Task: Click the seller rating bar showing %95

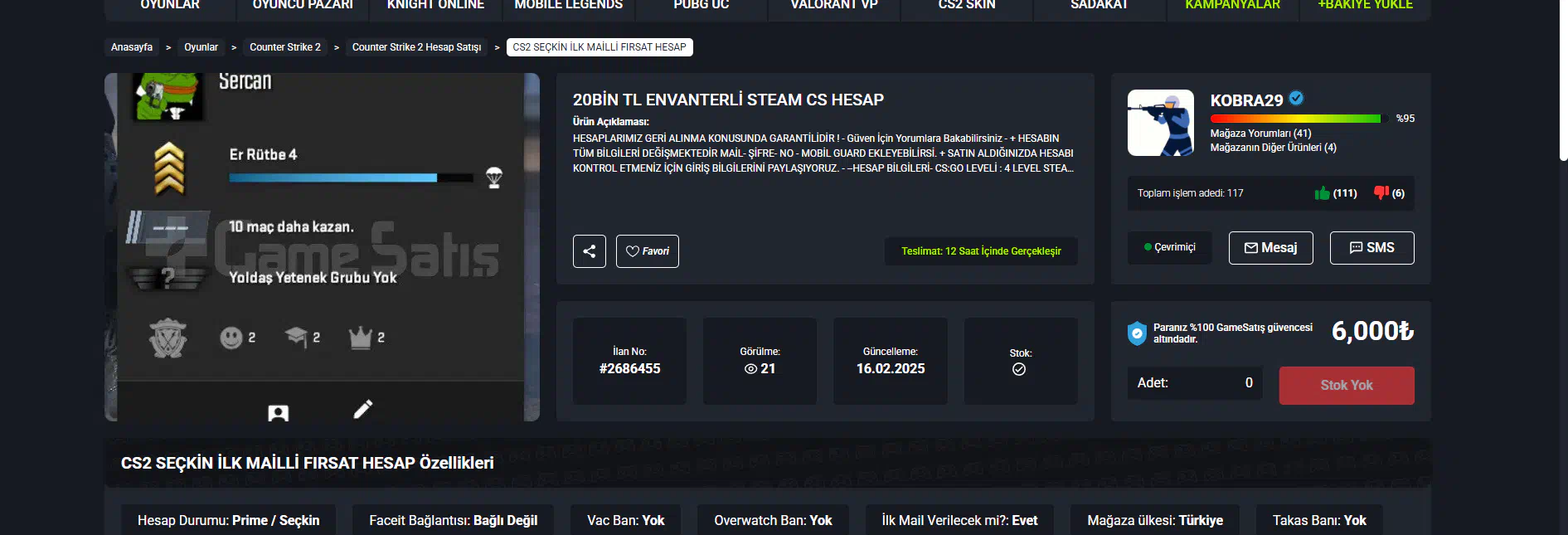Action: 1299,119
